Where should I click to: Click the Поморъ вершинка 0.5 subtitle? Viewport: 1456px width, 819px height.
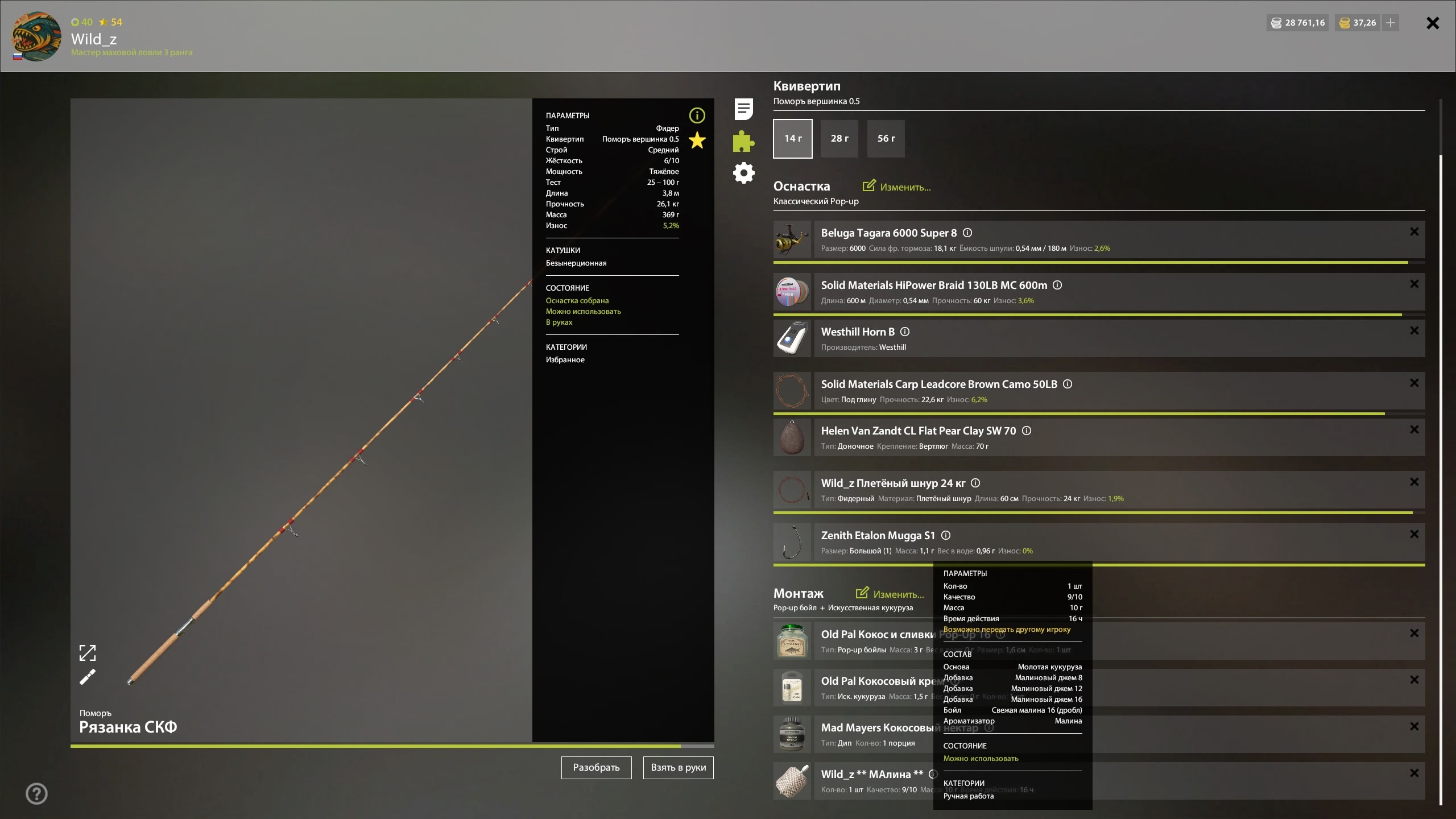point(816,101)
